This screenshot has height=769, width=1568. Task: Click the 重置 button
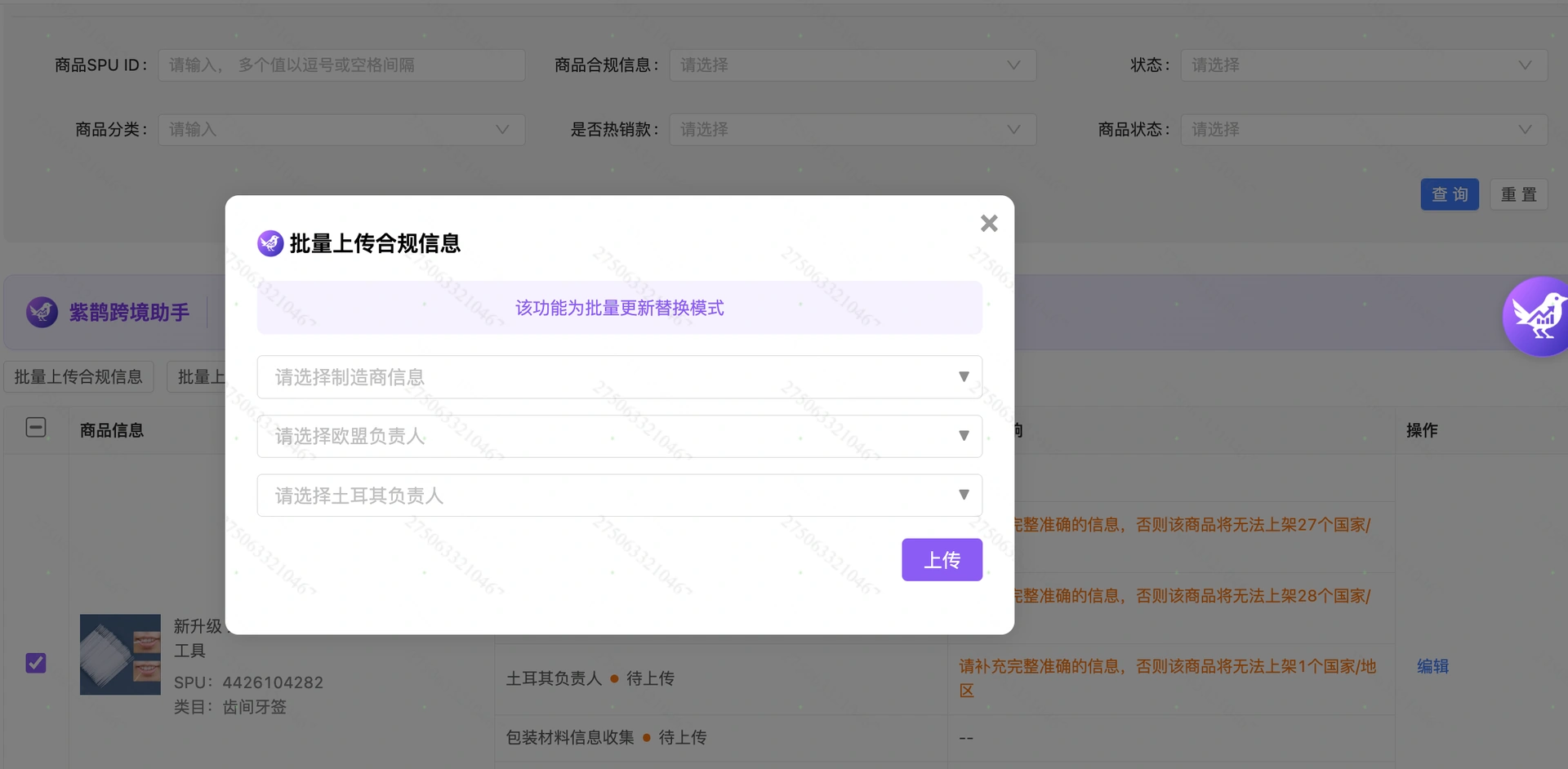1518,194
